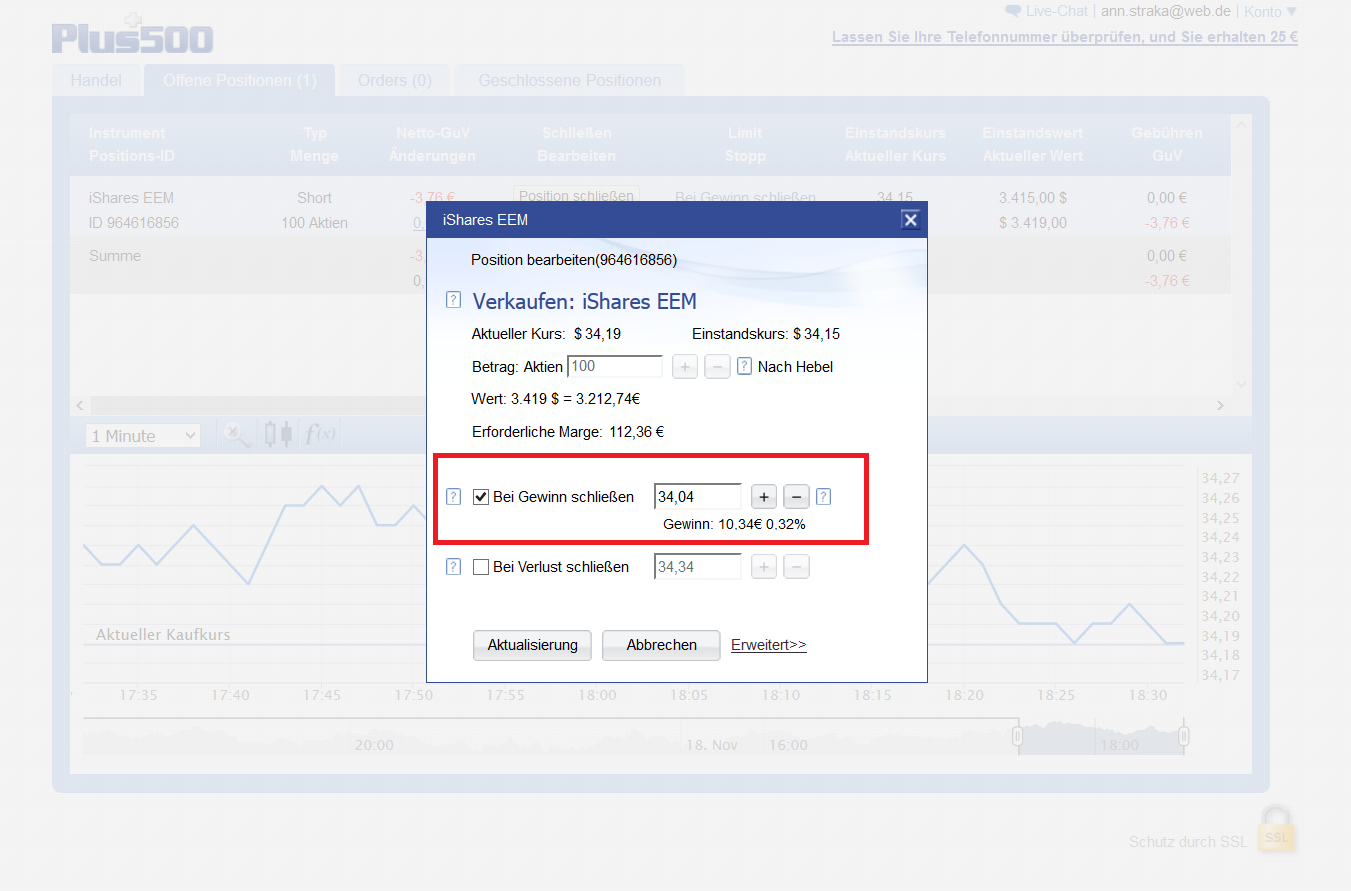This screenshot has width=1351, height=891.
Task: Click the Plus500 logo
Action: point(133,34)
